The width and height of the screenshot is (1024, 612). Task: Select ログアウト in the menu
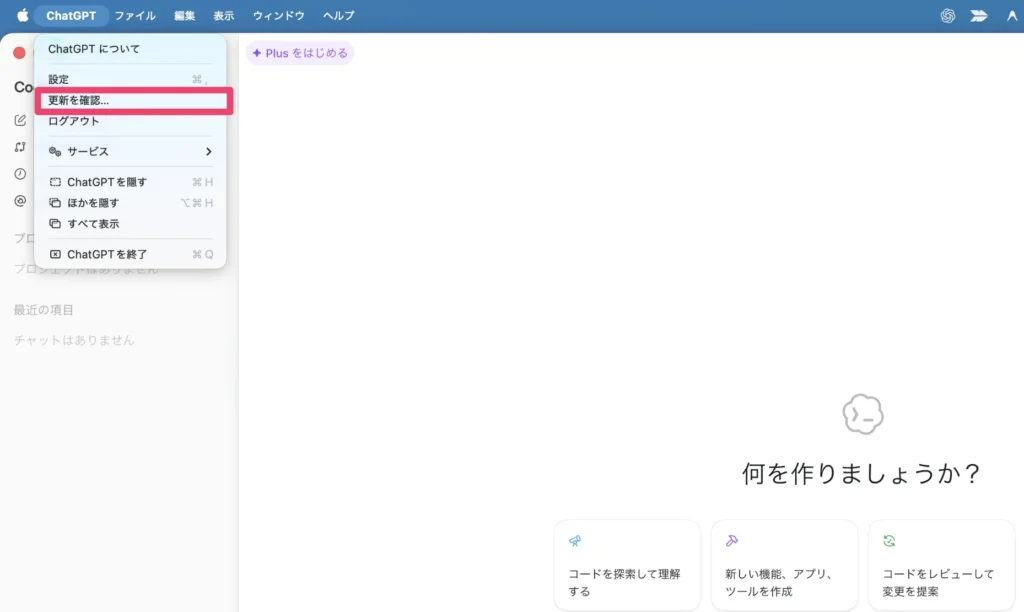(x=131, y=121)
